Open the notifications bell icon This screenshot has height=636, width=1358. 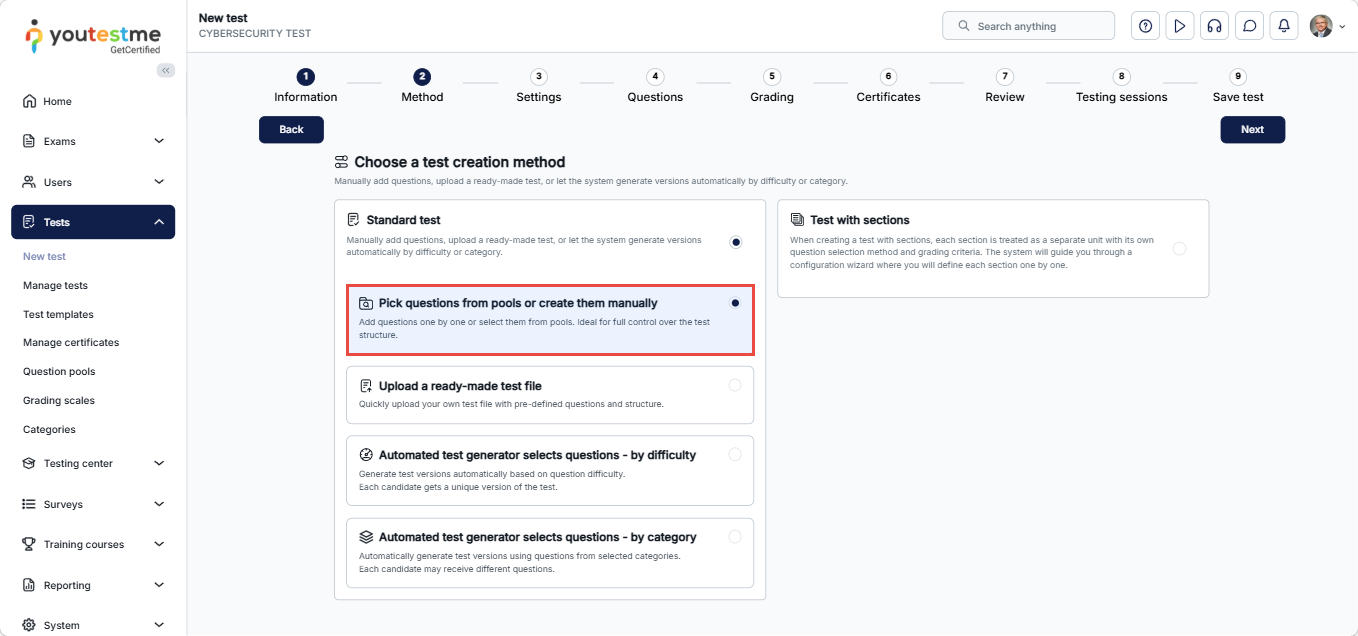click(1284, 26)
